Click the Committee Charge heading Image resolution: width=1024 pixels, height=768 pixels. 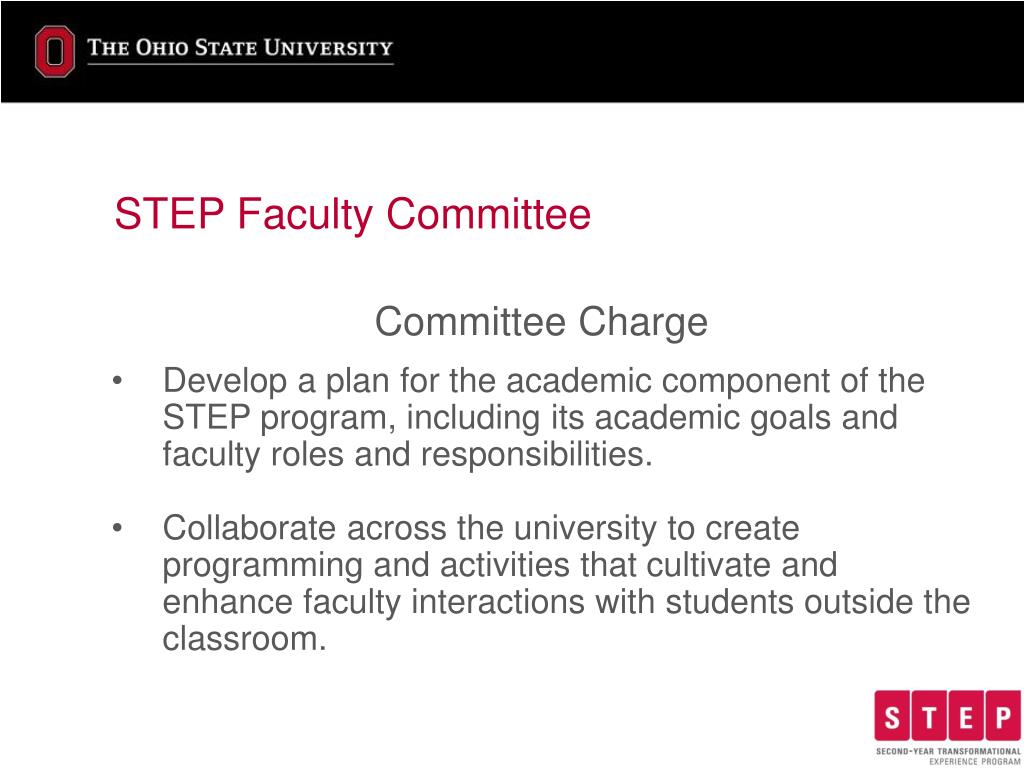click(541, 322)
